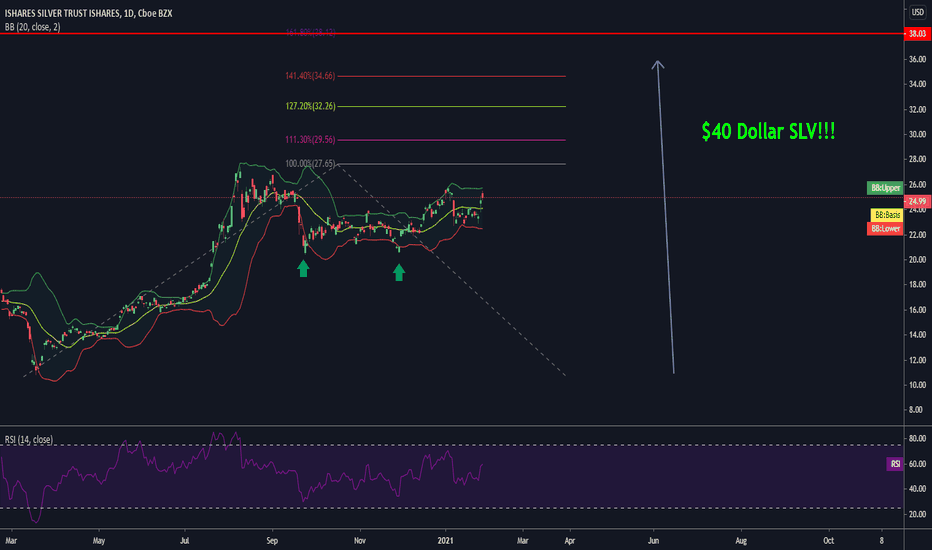
Task: Click the Oct label on the time axis
Action: pyautogui.click(x=828, y=540)
